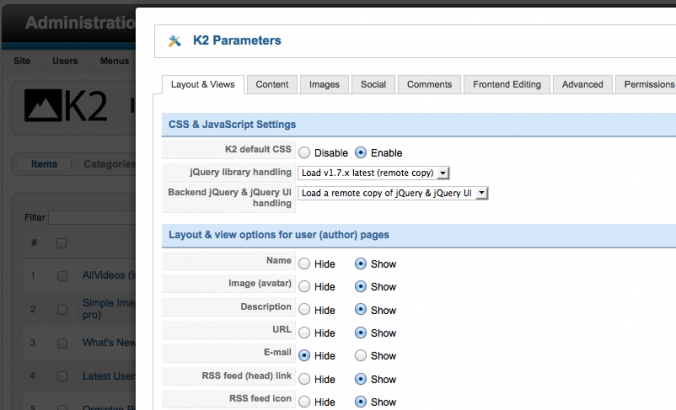Viewport: 676px width, 410px height.
Task: Check the checkbox for row 4 Latest User
Action: [x=62, y=376]
